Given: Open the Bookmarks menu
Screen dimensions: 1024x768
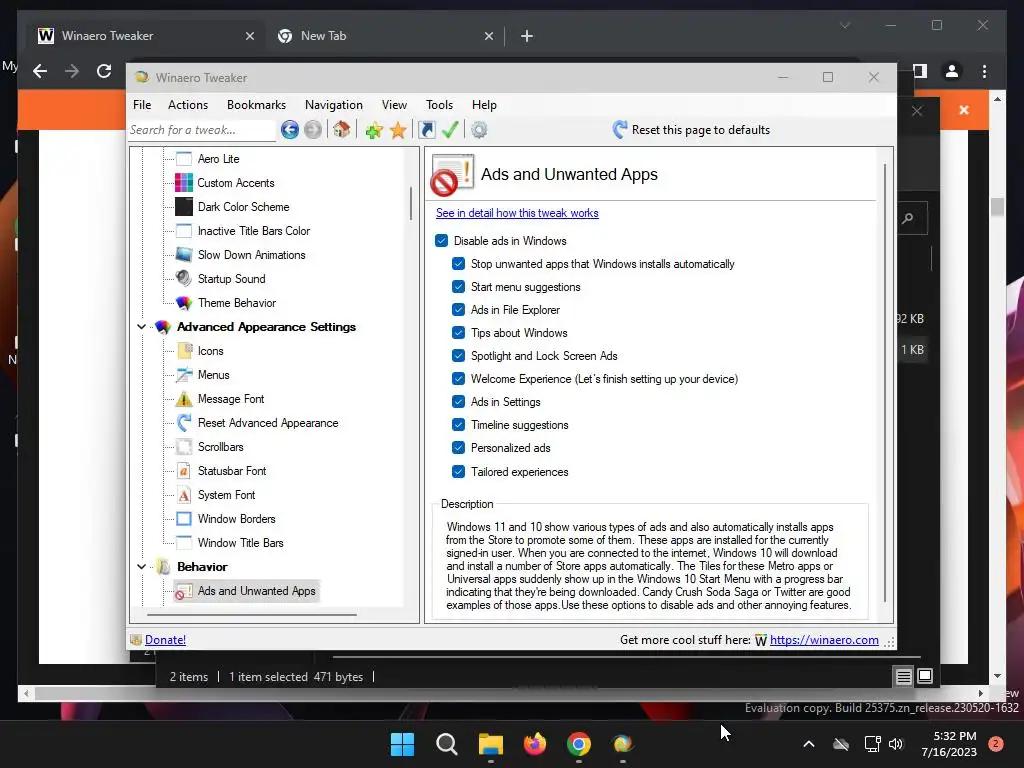Looking at the screenshot, I should pos(256,105).
